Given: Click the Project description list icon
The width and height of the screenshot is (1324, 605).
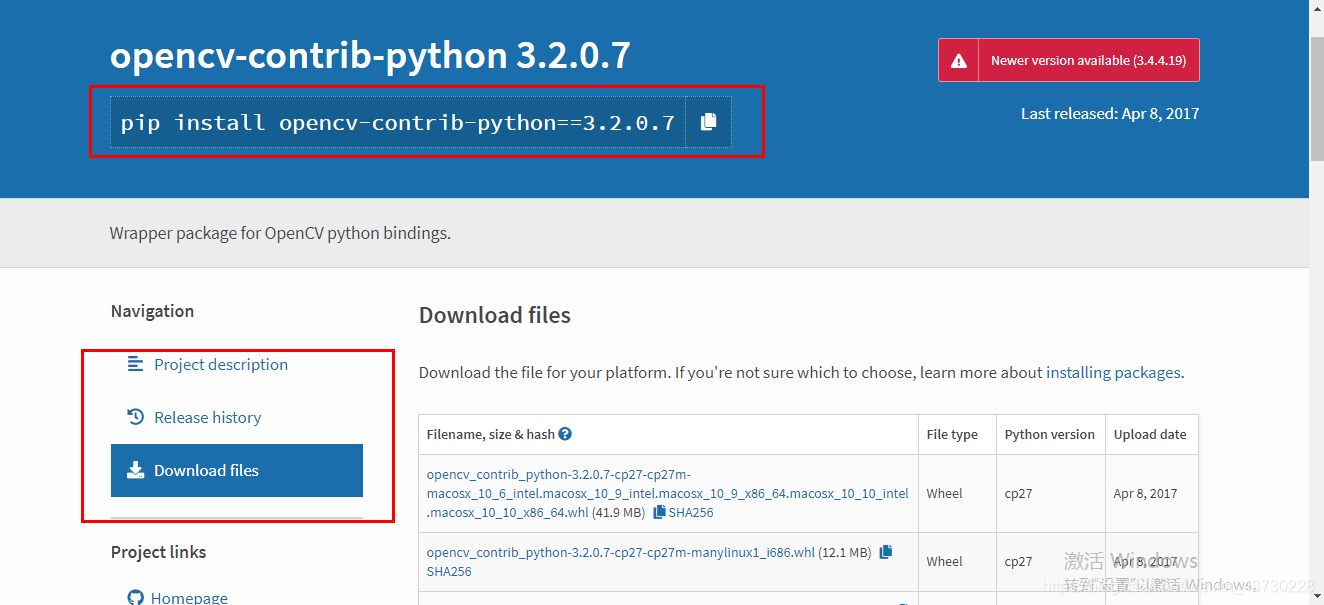Looking at the screenshot, I should 136,364.
